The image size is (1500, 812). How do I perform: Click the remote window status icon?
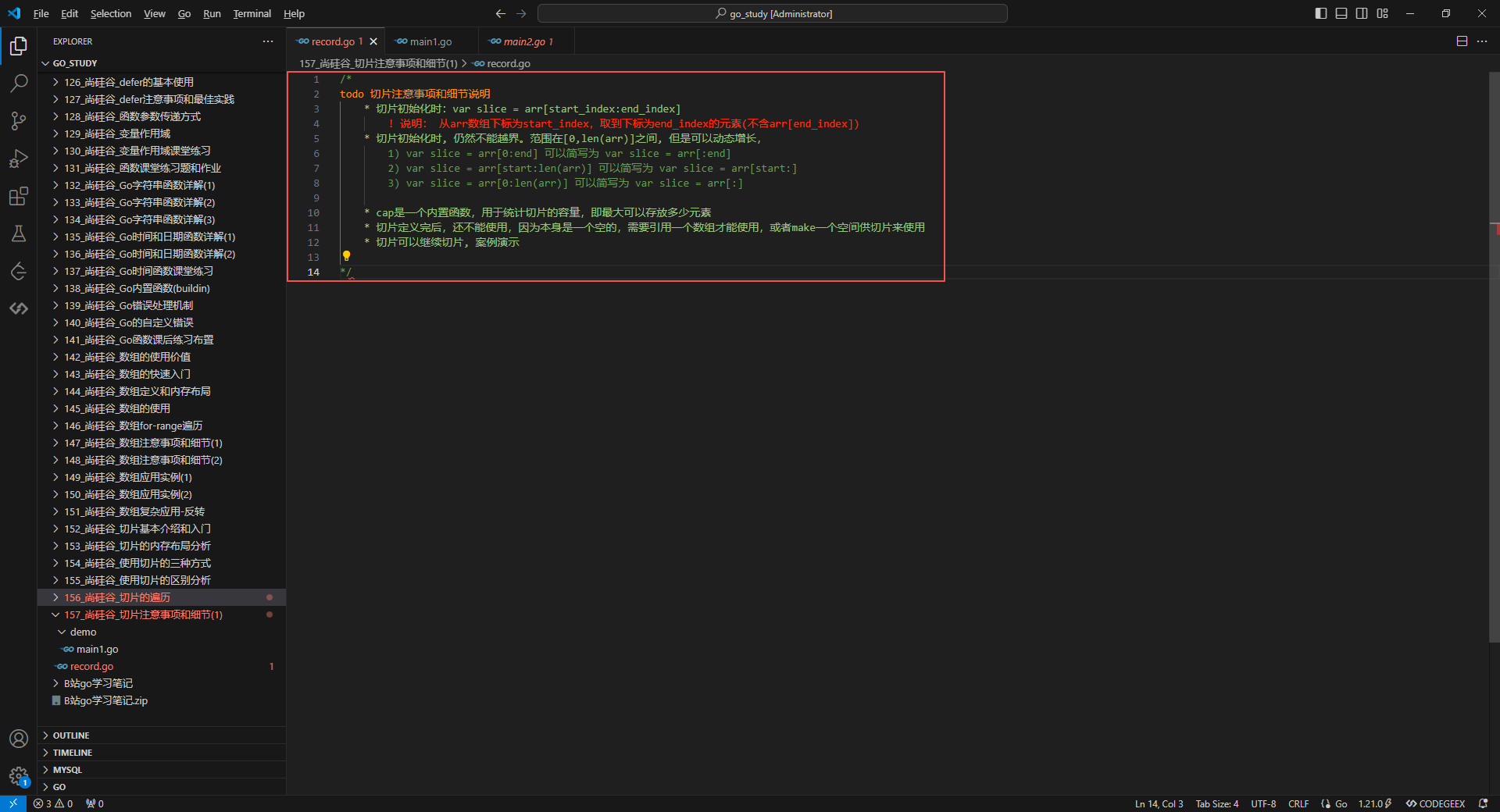tap(13, 803)
